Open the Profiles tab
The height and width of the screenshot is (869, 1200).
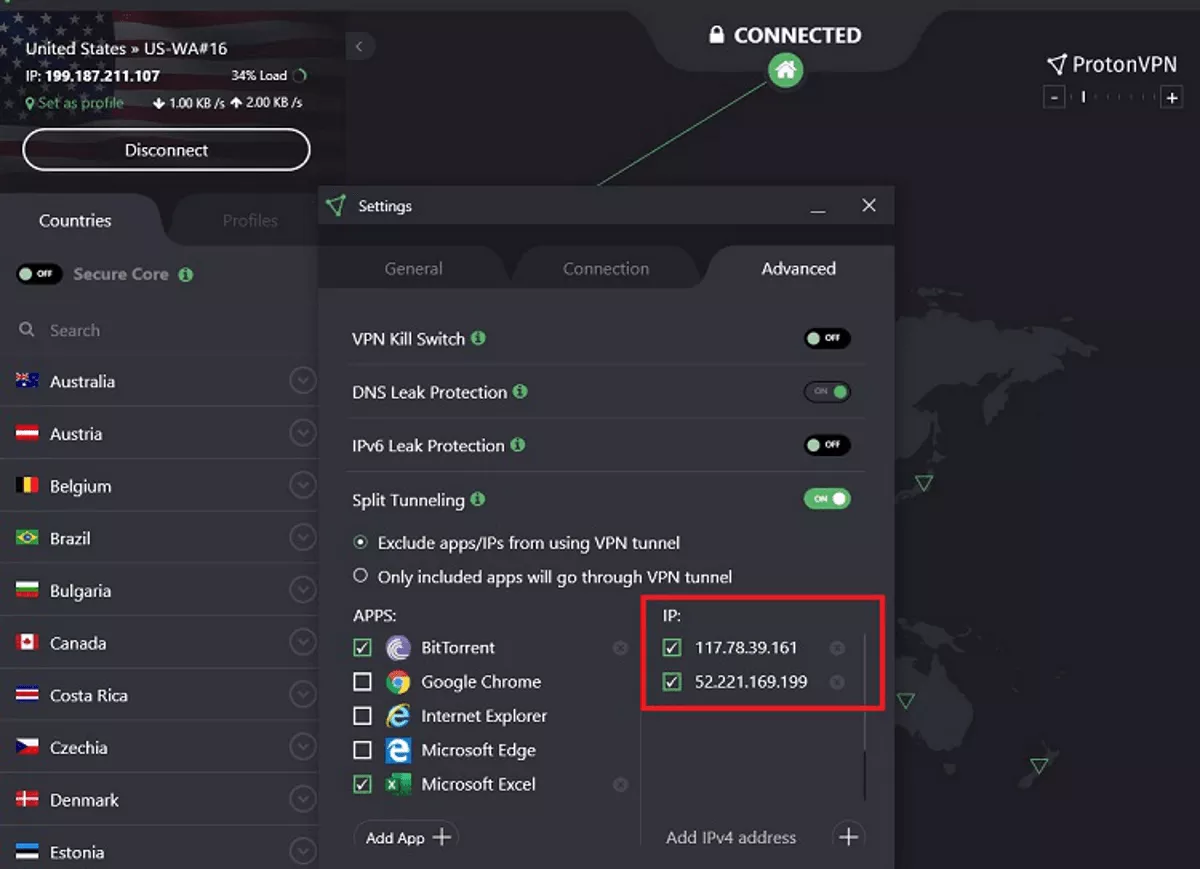pyautogui.click(x=250, y=220)
